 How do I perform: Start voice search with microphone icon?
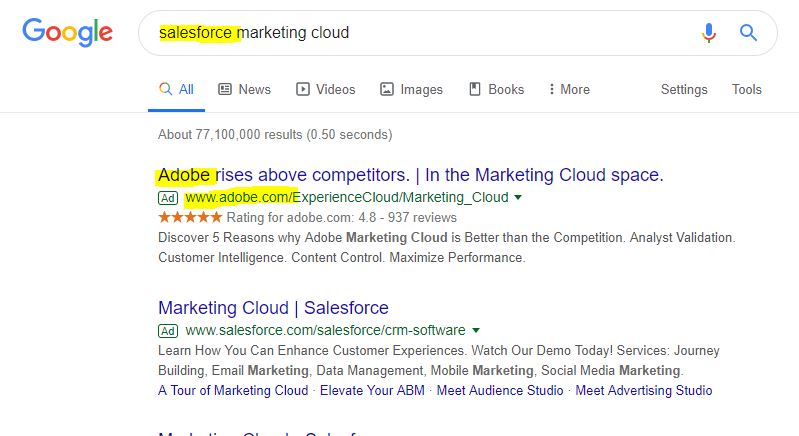click(708, 33)
